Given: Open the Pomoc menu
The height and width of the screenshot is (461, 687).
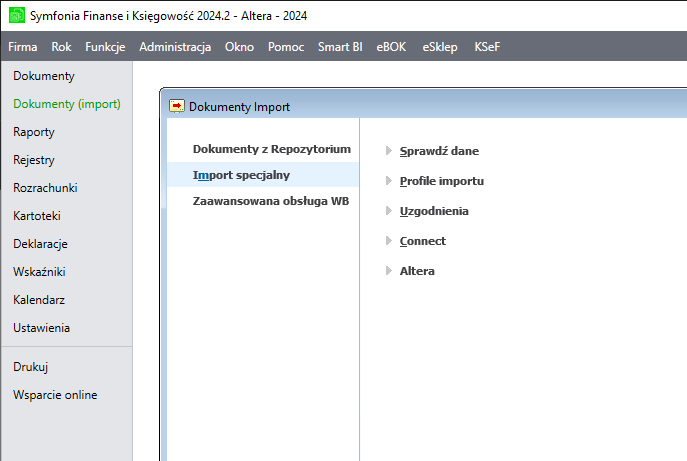Looking at the screenshot, I should coord(286,47).
